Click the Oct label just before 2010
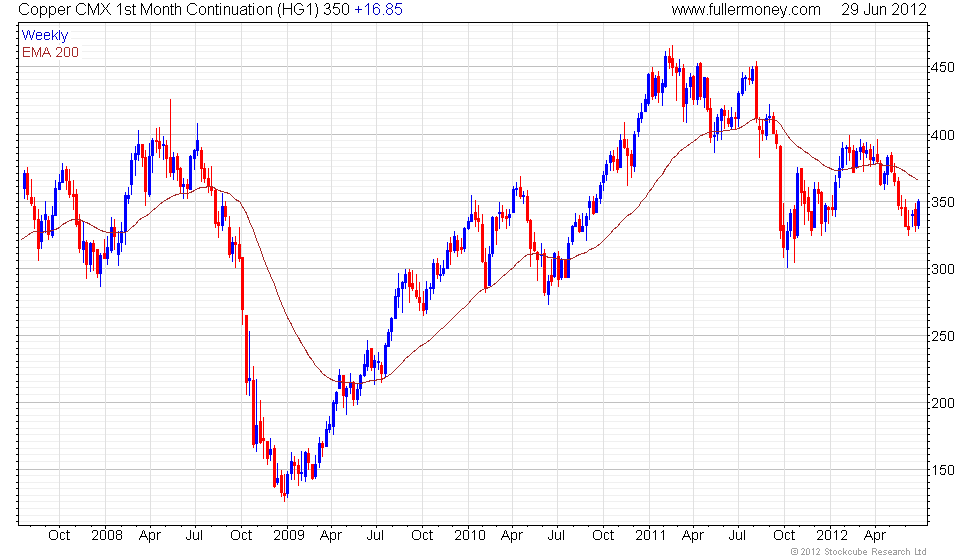 point(422,536)
